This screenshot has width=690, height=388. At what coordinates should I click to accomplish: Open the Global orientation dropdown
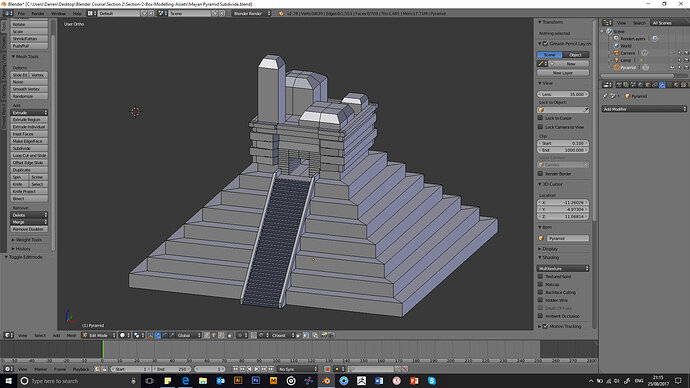click(189, 335)
